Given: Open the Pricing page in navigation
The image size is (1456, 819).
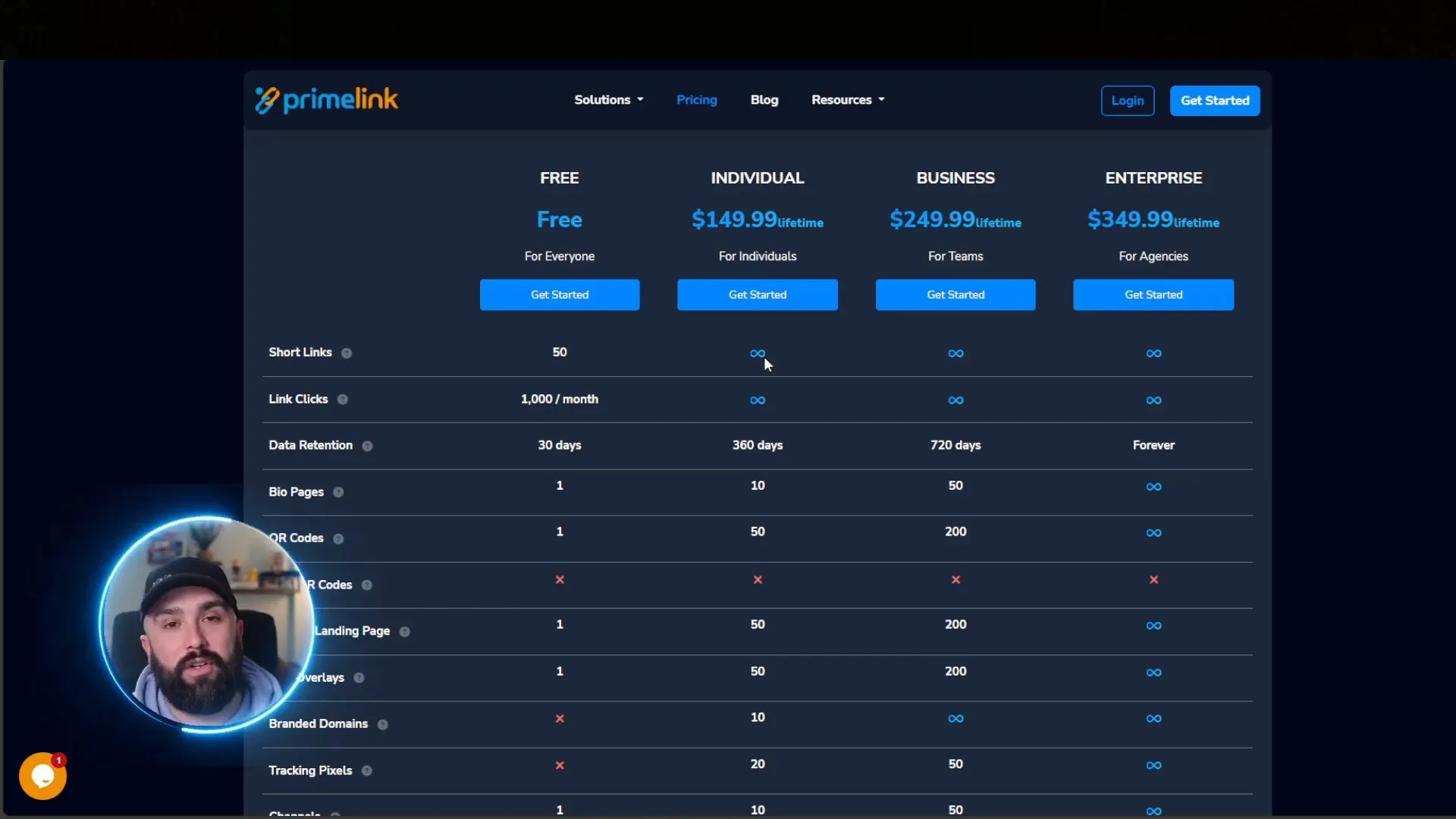Looking at the screenshot, I should (x=696, y=100).
